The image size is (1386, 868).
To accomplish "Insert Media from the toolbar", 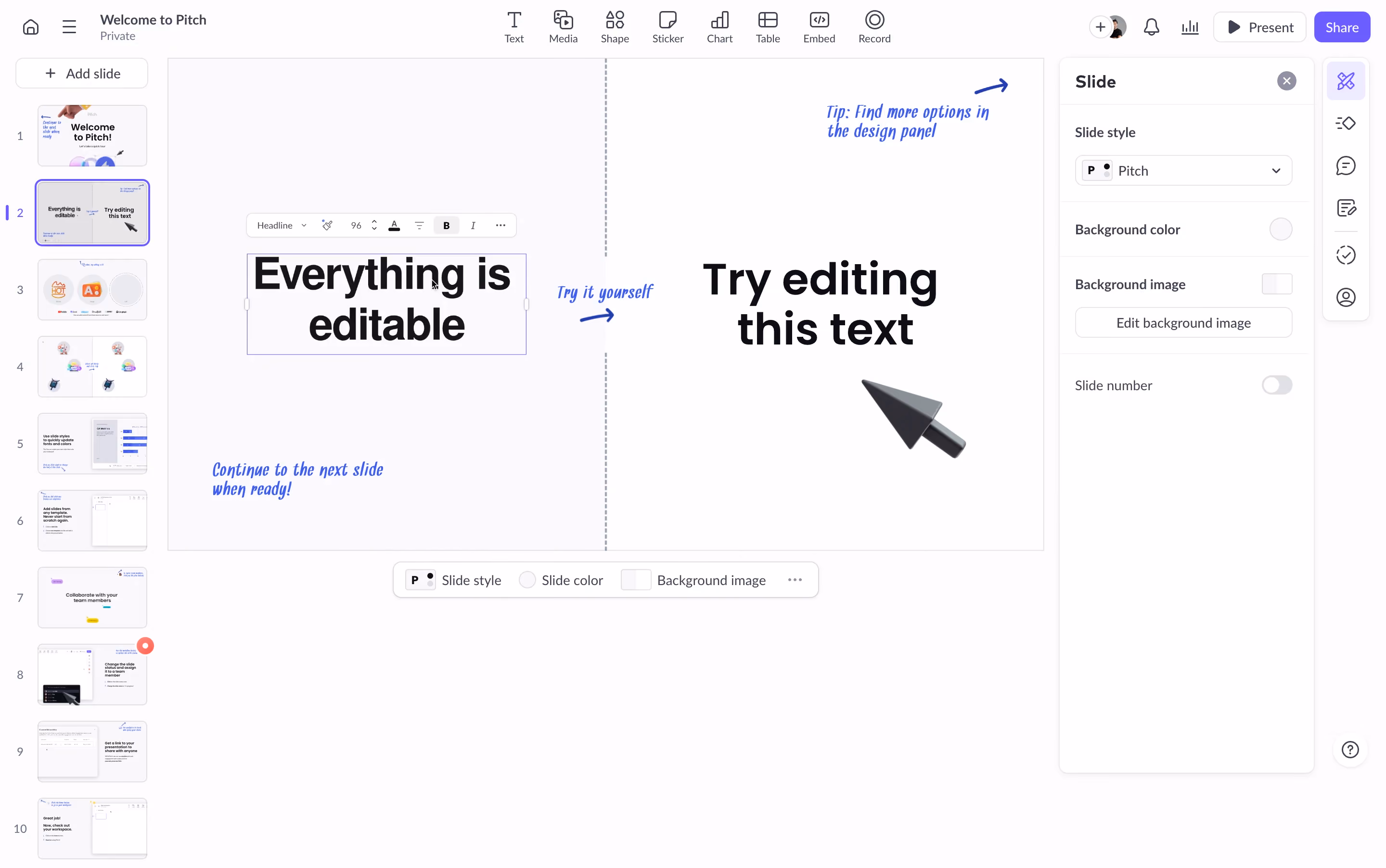I will click(563, 27).
